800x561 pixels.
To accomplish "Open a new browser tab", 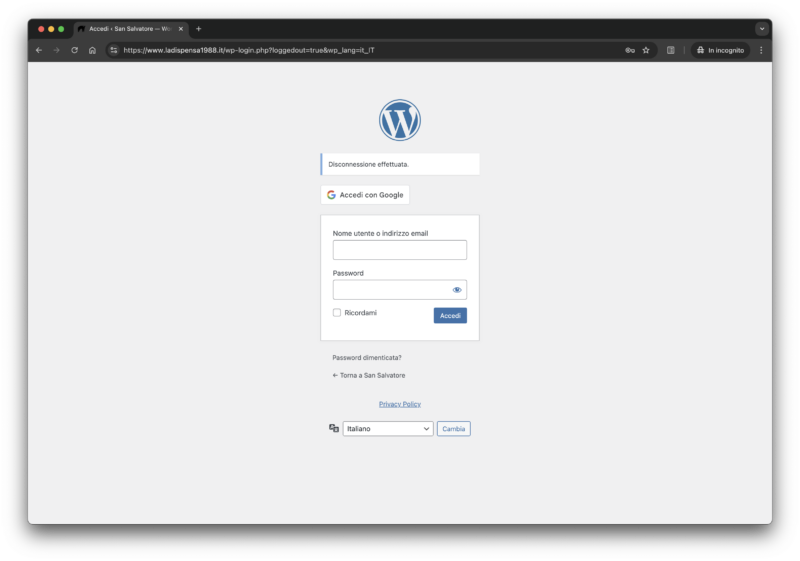I will (198, 29).
